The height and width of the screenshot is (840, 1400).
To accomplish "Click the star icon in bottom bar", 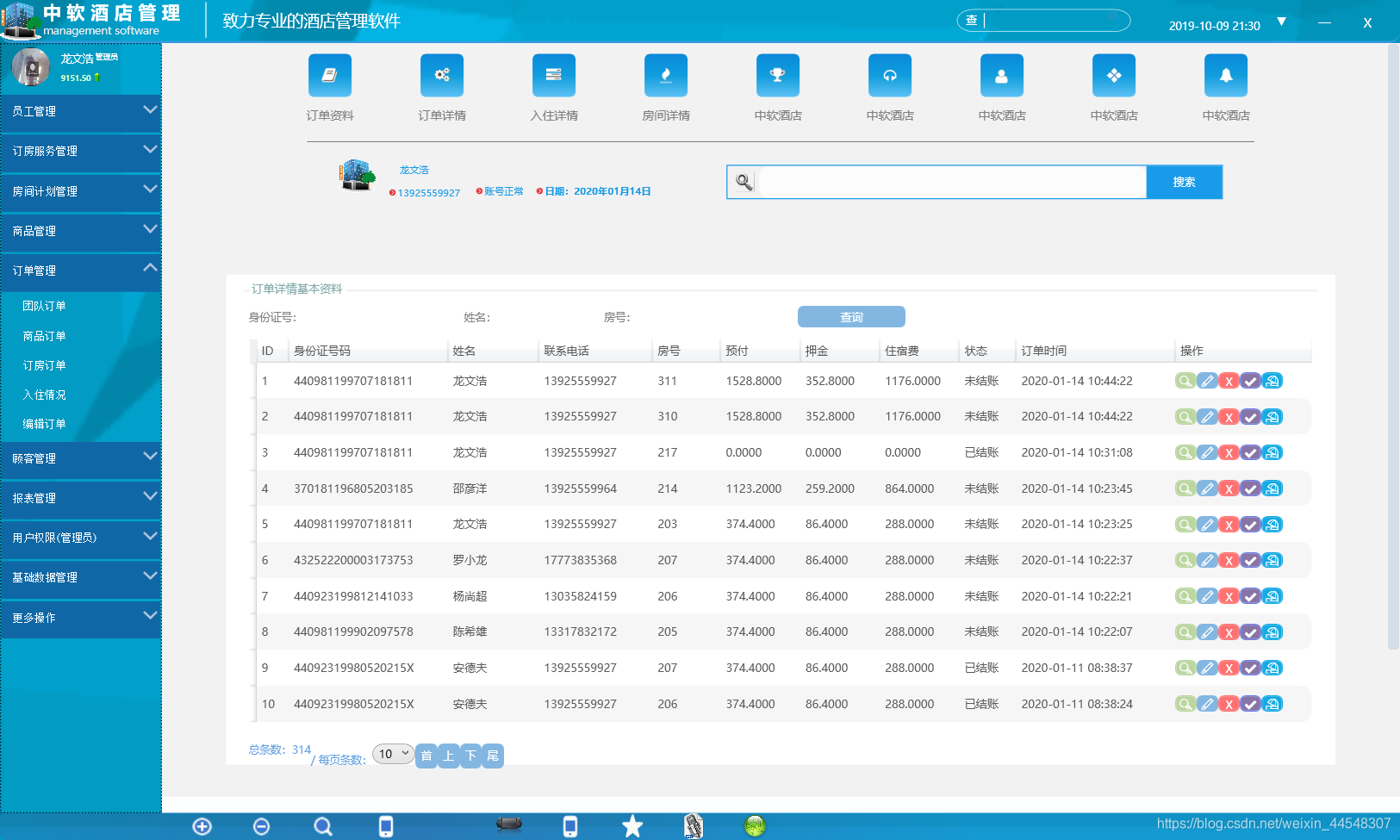I will [632, 826].
